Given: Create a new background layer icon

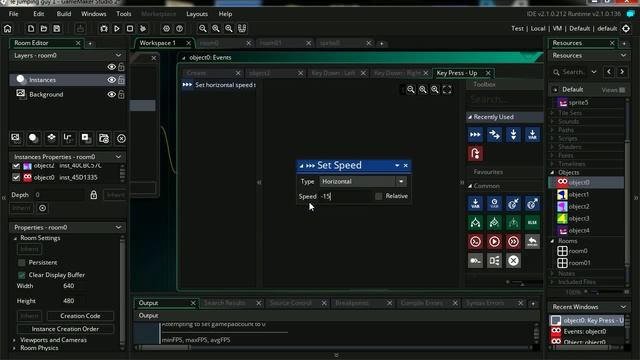Looking at the screenshot, I should [x=16, y=138].
